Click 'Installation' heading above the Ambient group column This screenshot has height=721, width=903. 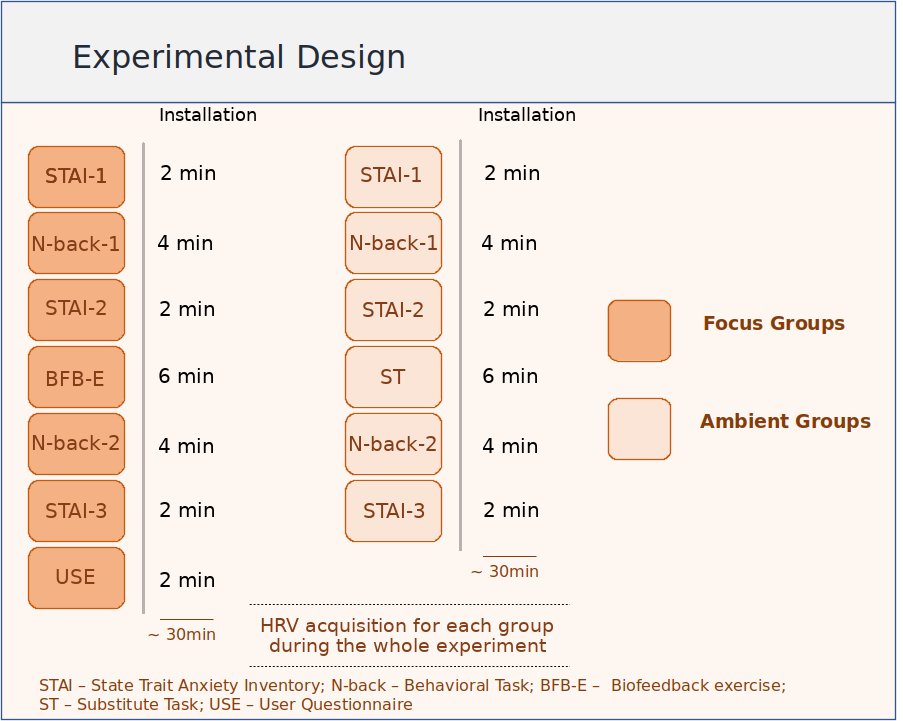[527, 115]
